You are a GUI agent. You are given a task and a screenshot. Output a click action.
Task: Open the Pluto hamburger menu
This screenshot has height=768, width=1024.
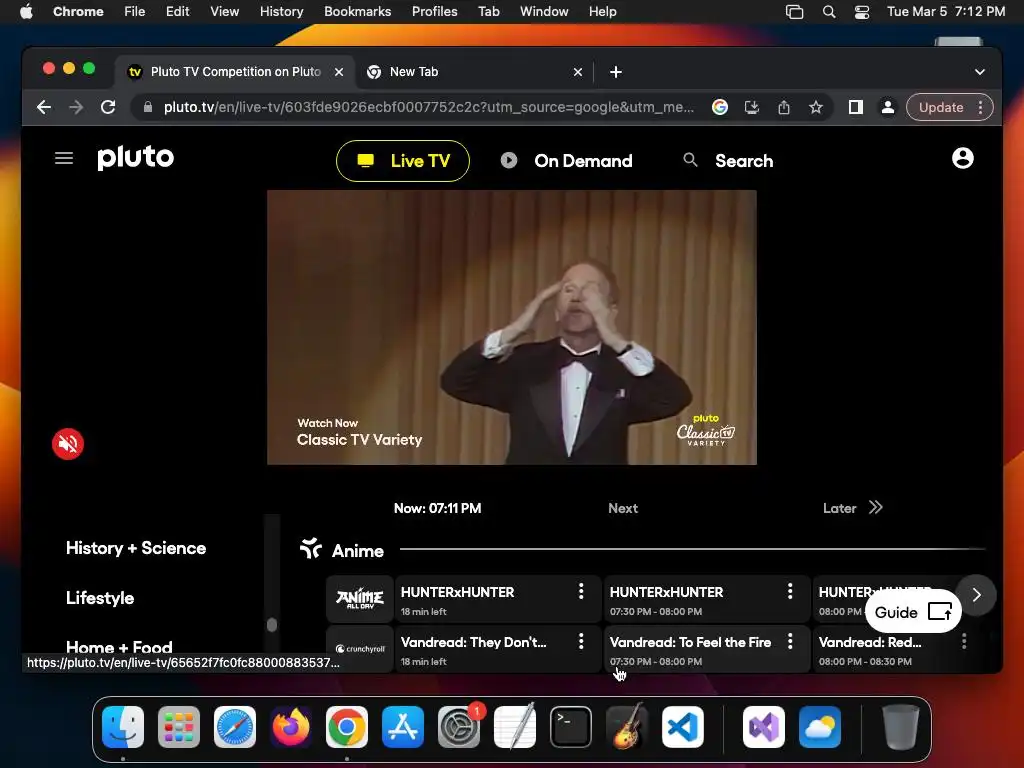coord(63,158)
